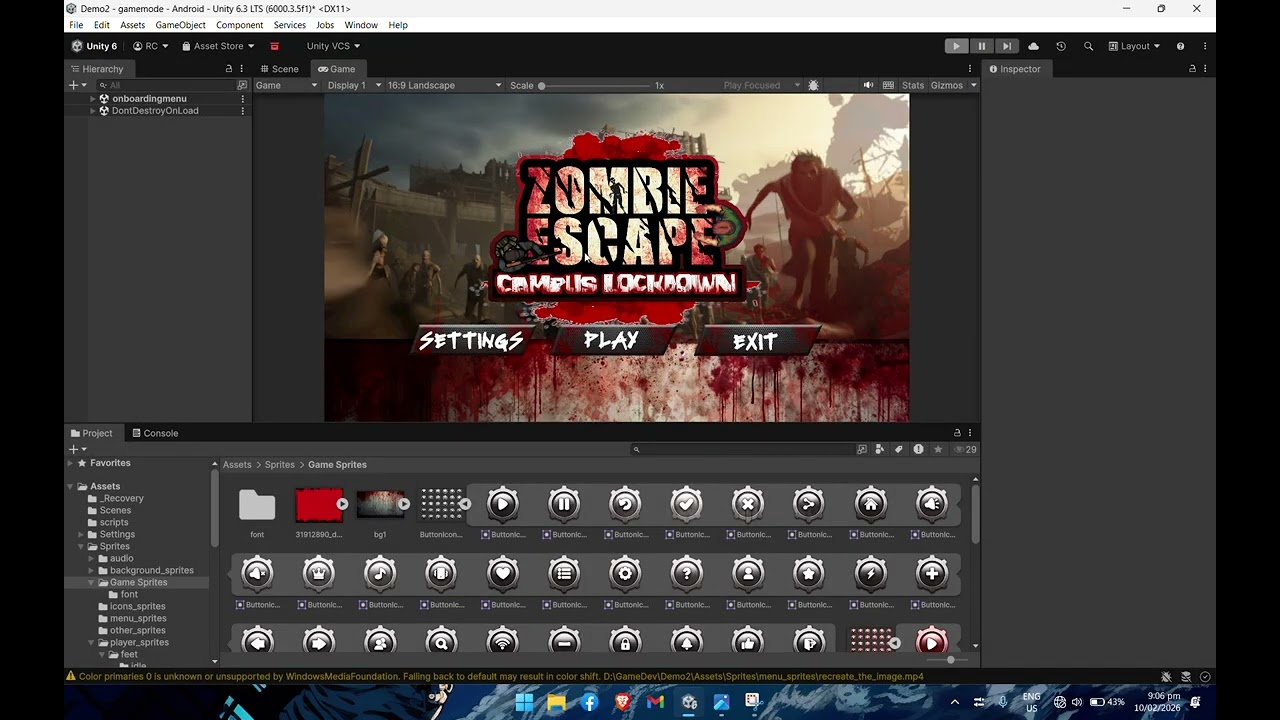
Task: Toggle the Game view shortcuts keyboard icon
Action: click(x=888, y=85)
